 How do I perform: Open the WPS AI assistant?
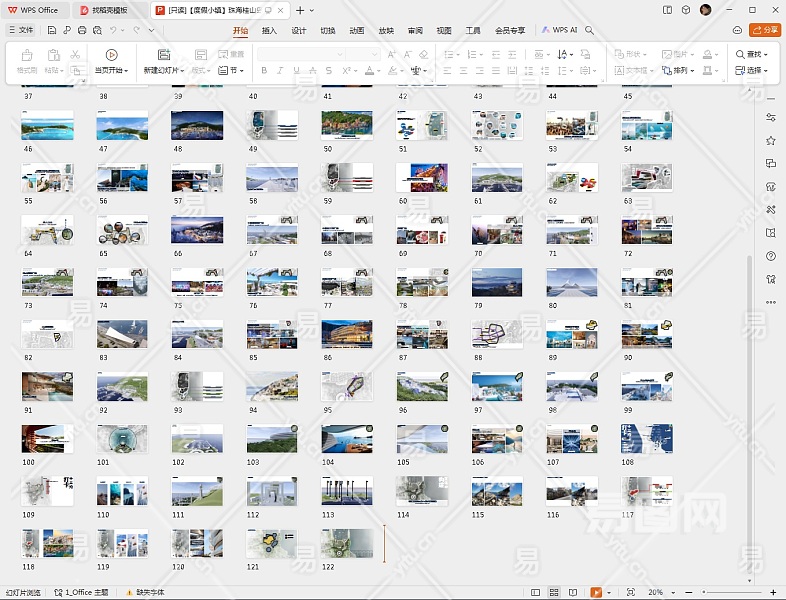point(560,30)
